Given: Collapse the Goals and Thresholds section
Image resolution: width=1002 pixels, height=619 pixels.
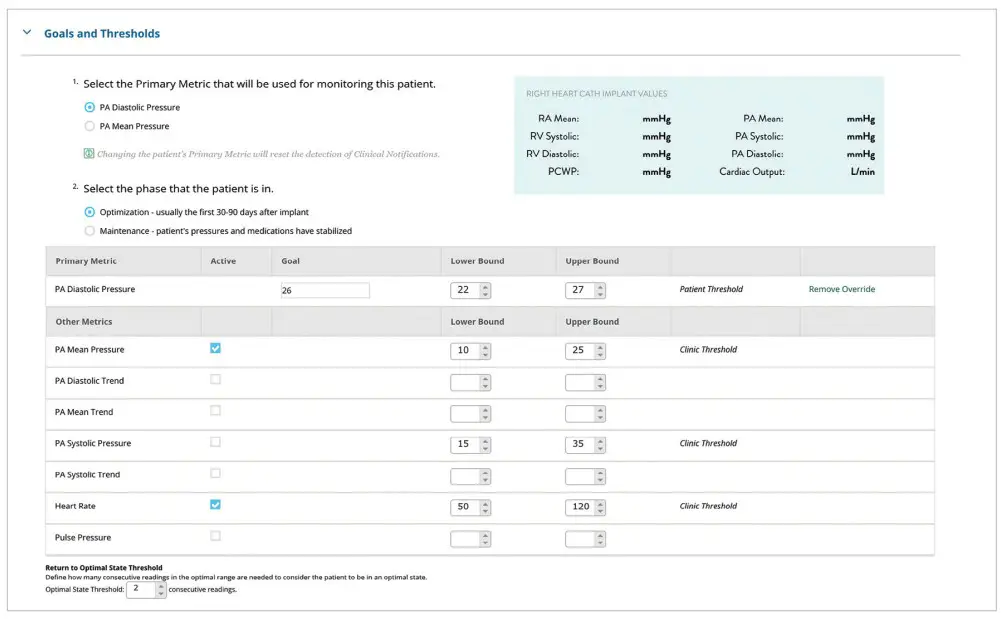Looking at the screenshot, I should click(27, 33).
